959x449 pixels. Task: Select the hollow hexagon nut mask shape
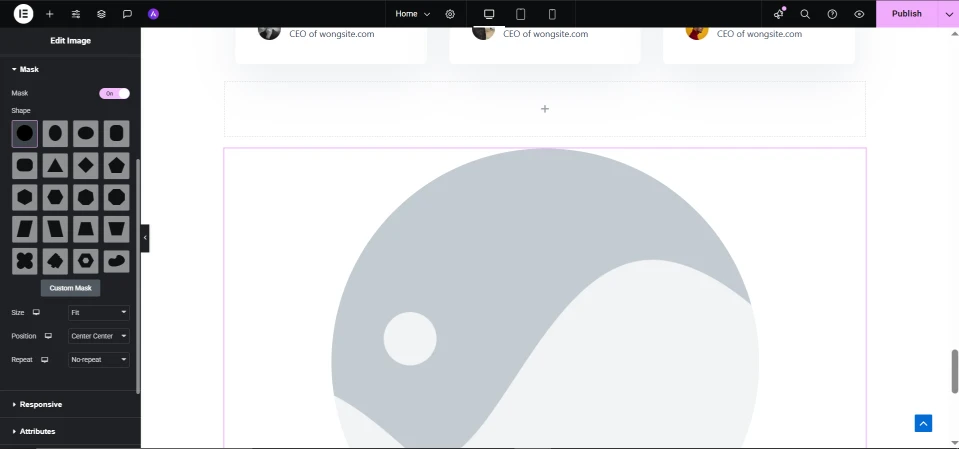[x=86, y=261]
